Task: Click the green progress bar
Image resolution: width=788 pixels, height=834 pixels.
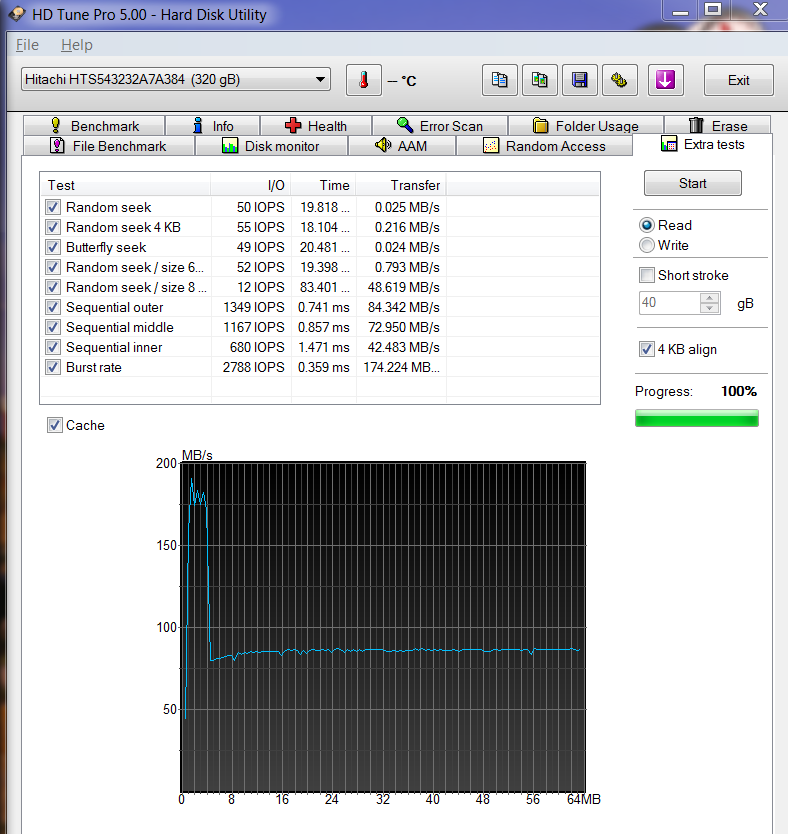Action: (697, 418)
